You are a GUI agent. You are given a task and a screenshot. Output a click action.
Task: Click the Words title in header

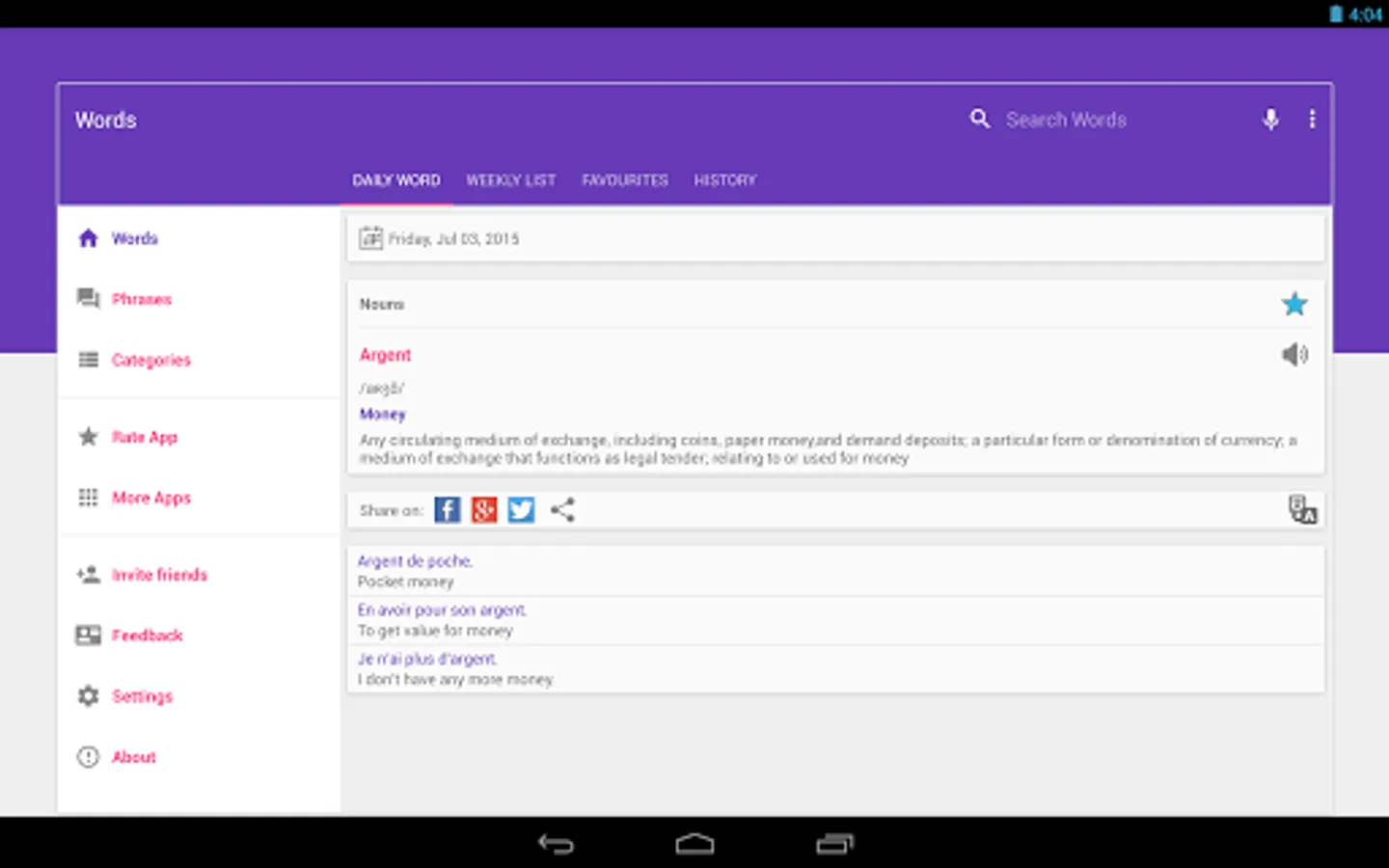(106, 120)
